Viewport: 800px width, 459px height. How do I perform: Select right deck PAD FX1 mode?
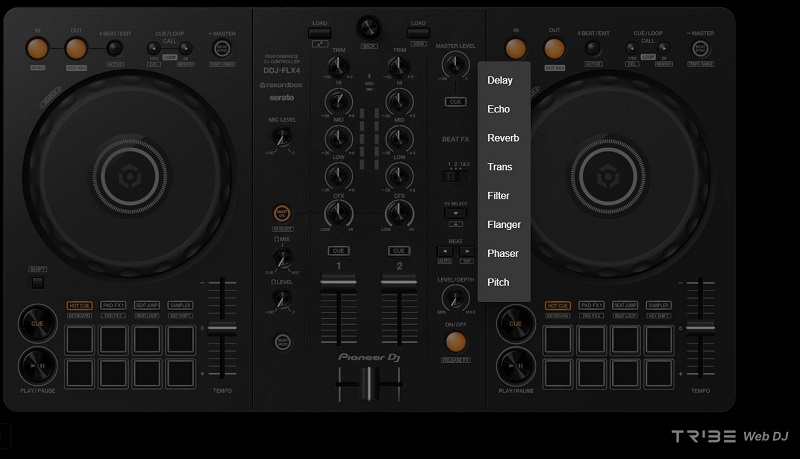(591, 305)
